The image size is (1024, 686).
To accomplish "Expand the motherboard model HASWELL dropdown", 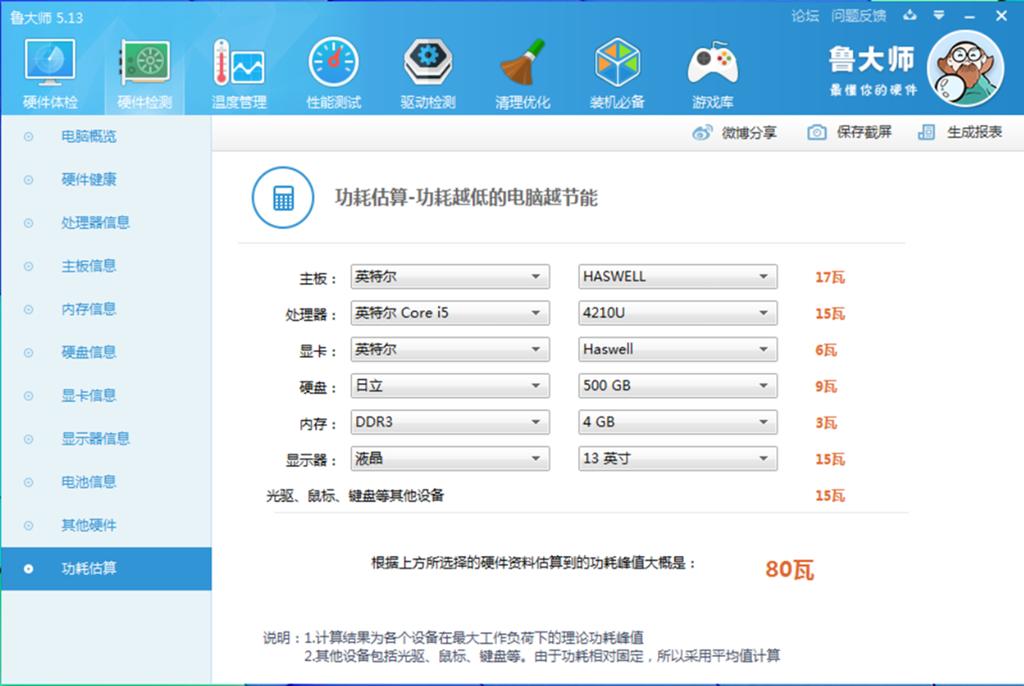I will click(x=677, y=276).
